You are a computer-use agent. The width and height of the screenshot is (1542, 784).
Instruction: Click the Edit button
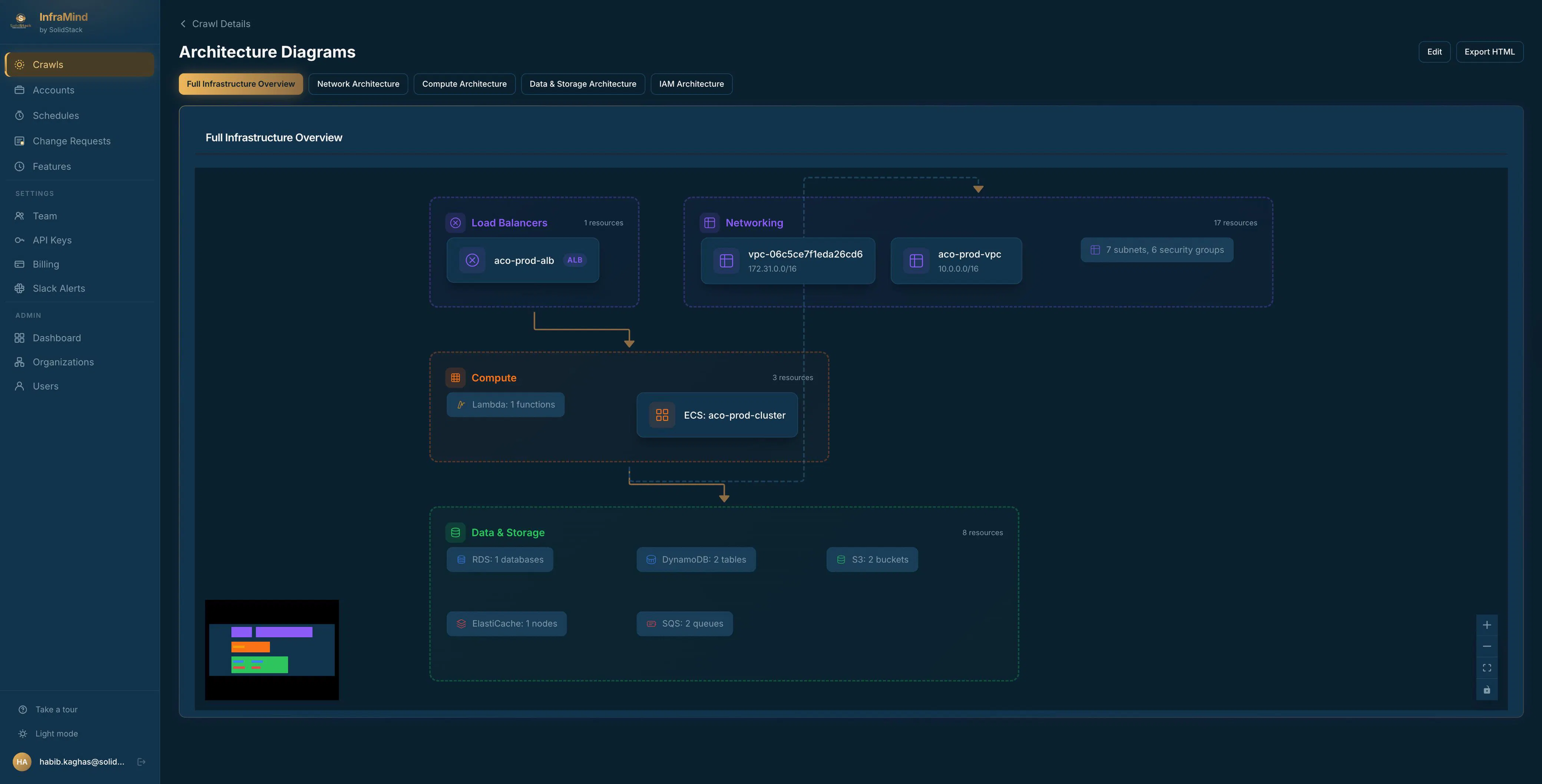click(x=1434, y=52)
